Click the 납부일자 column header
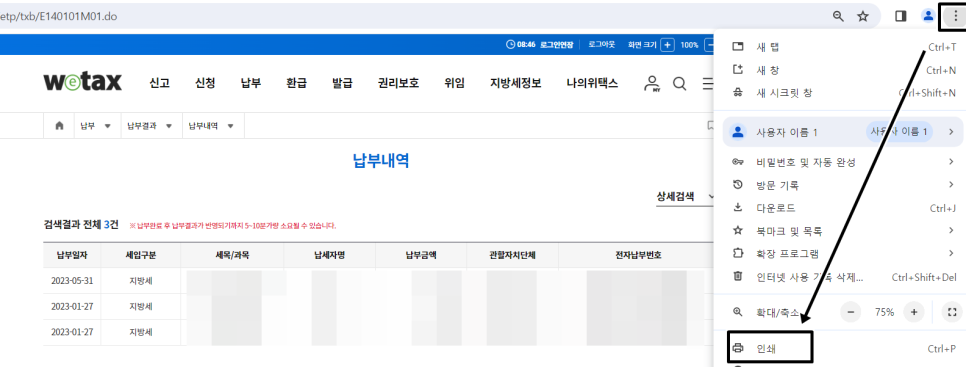Viewport: 966px width, 367px height. click(73, 255)
